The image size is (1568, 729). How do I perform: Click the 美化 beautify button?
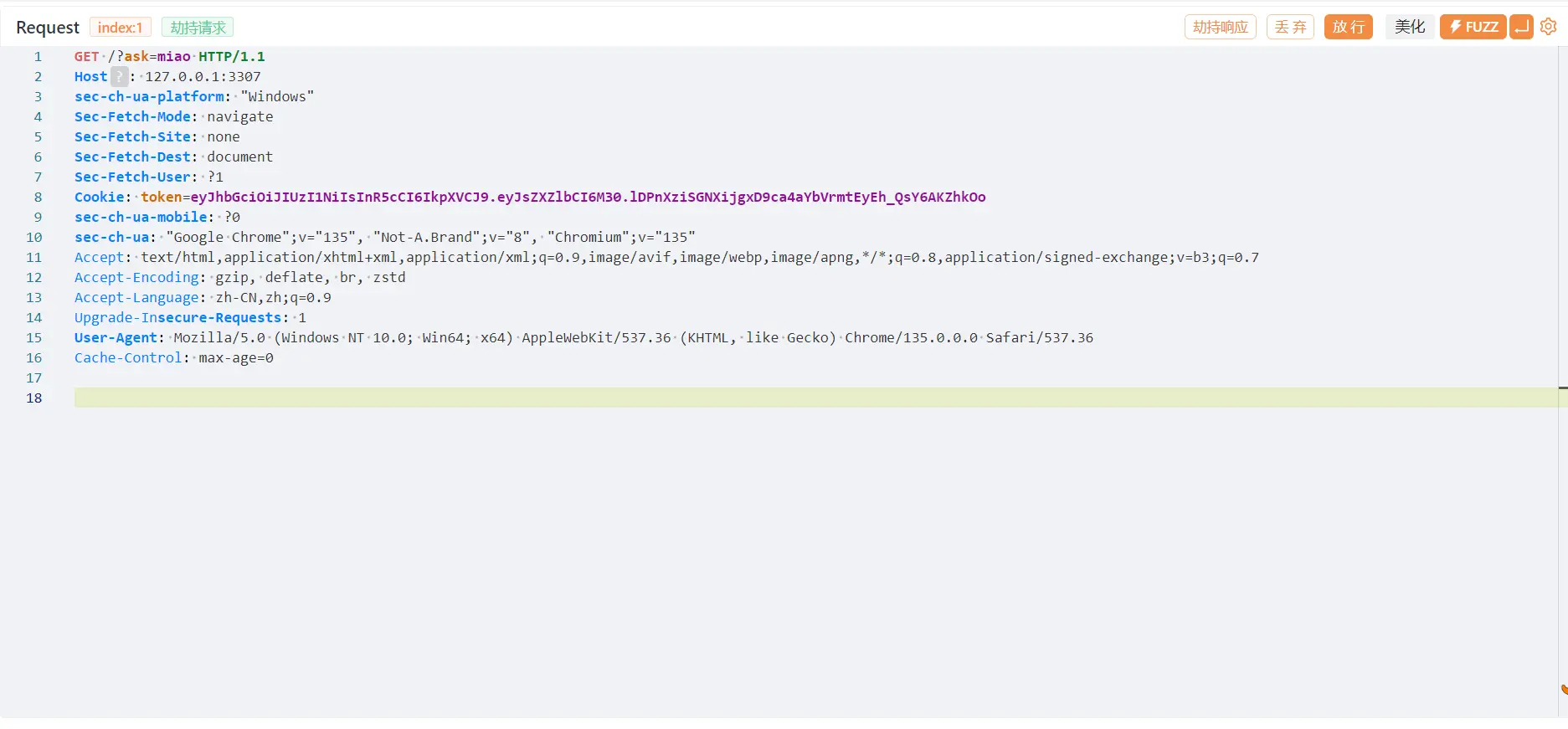pos(1410,27)
